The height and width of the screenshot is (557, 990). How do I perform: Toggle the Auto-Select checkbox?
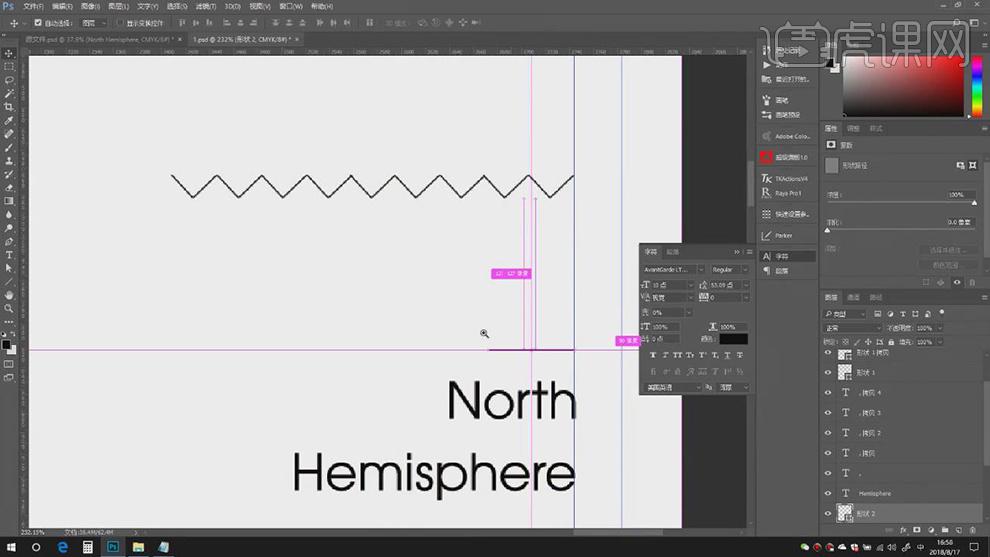click(38, 23)
